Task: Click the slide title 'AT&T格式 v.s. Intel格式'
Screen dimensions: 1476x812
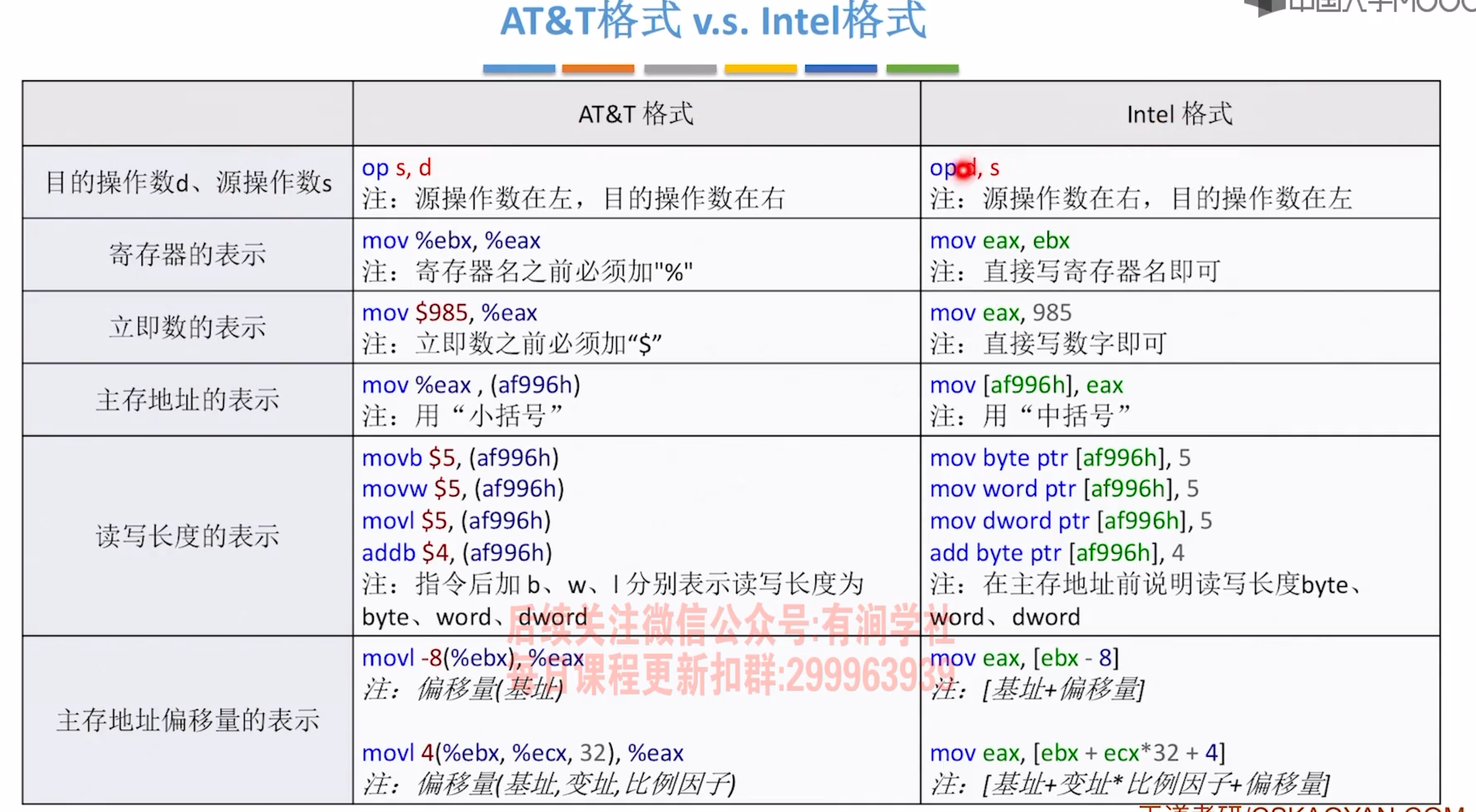Action: point(713,22)
